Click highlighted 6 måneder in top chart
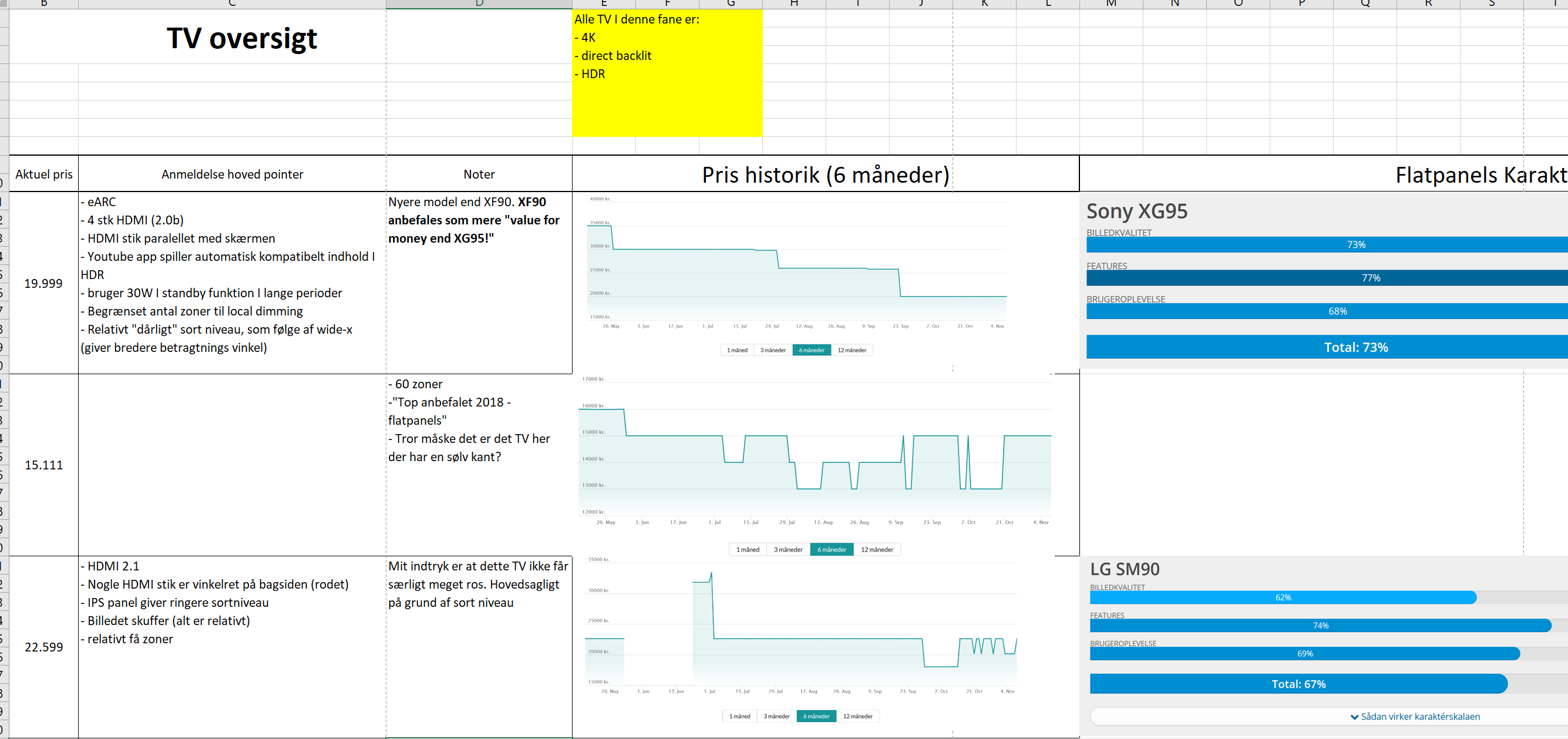Viewport: 1568px width, 739px height. tap(812, 350)
